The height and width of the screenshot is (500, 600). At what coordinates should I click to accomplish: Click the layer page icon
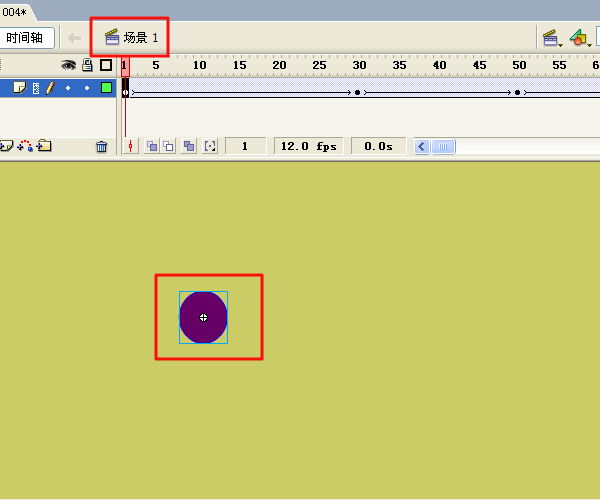(x=20, y=88)
